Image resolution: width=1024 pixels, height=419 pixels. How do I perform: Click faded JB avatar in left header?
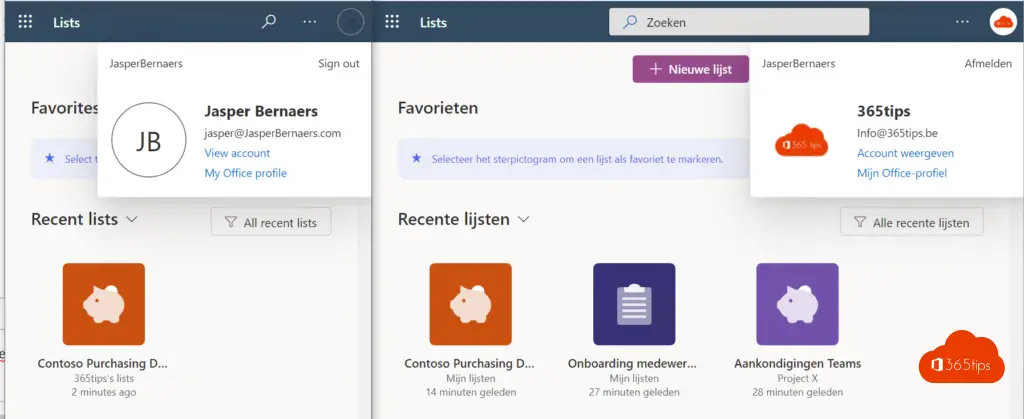coord(351,22)
